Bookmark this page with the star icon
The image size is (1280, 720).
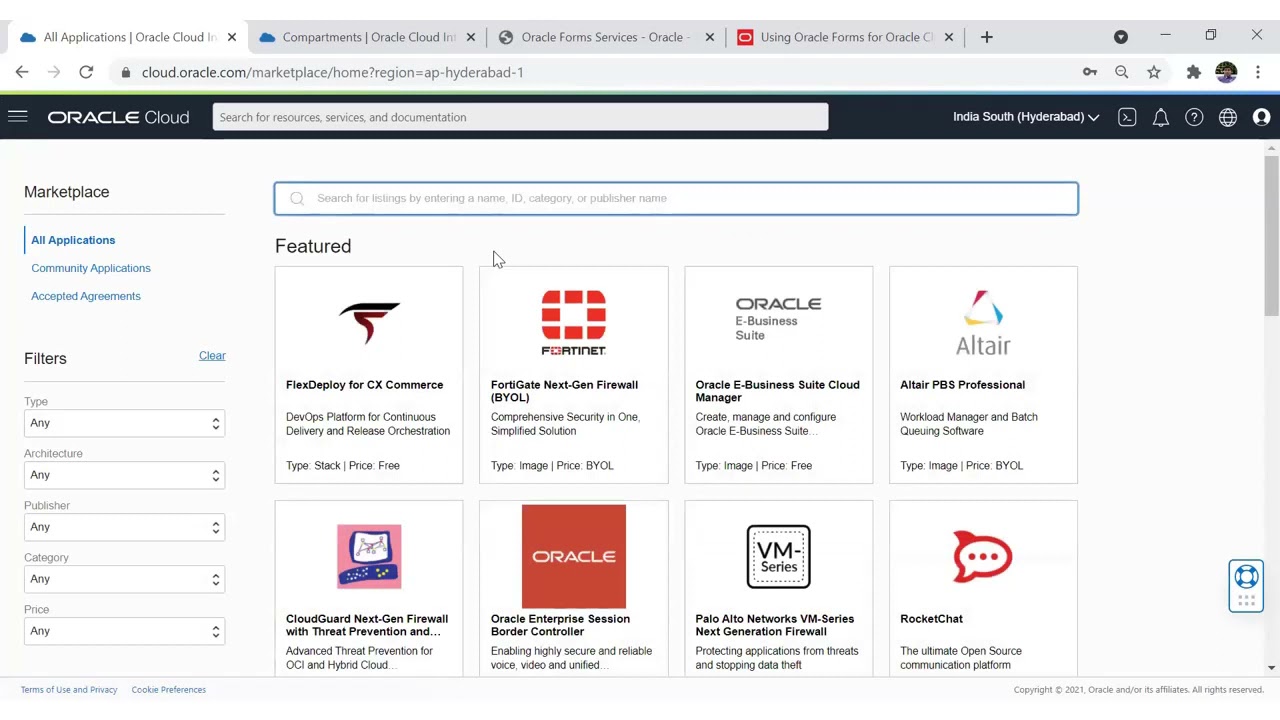[x=1154, y=72]
